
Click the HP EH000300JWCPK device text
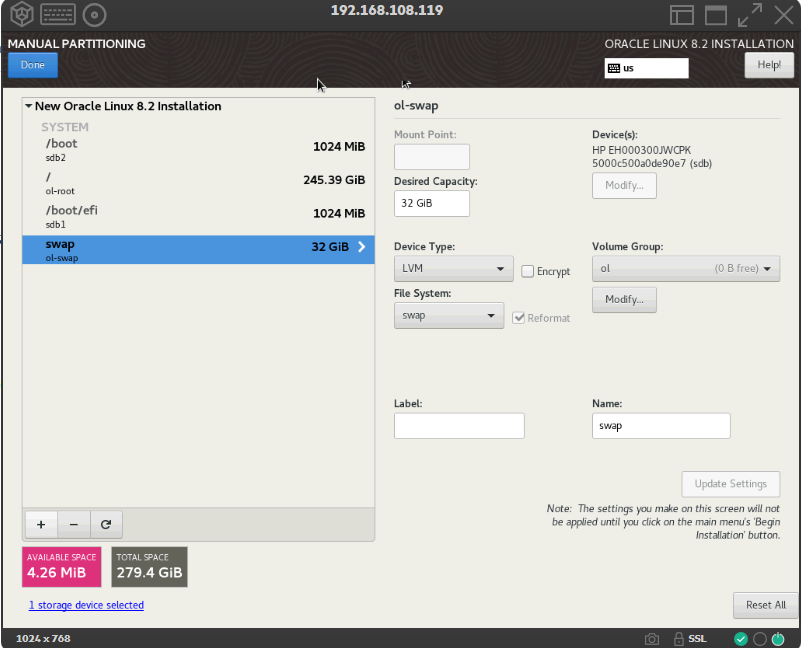[642, 150]
